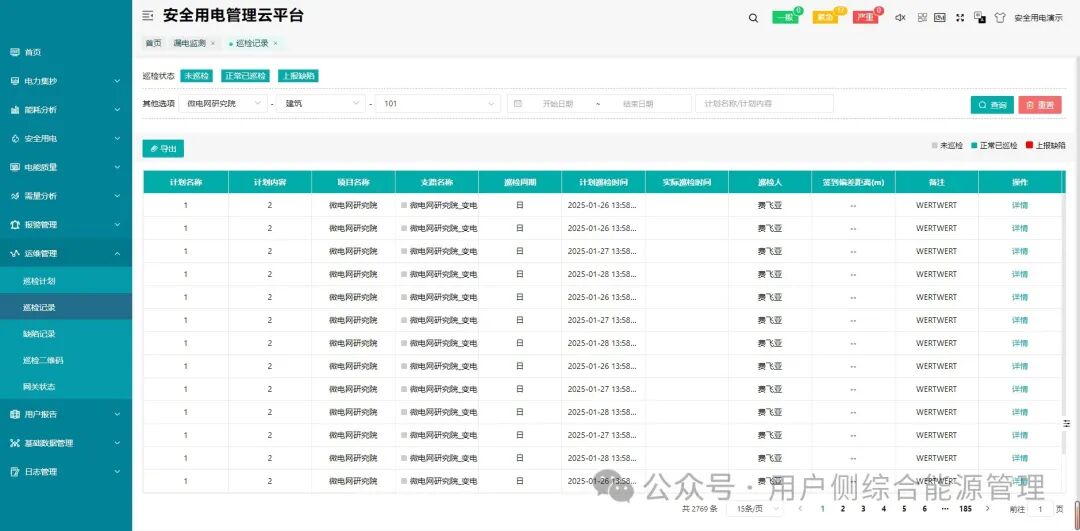The height and width of the screenshot is (531, 1080).
Task: Open the 101 dropdown
Action: (437, 104)
